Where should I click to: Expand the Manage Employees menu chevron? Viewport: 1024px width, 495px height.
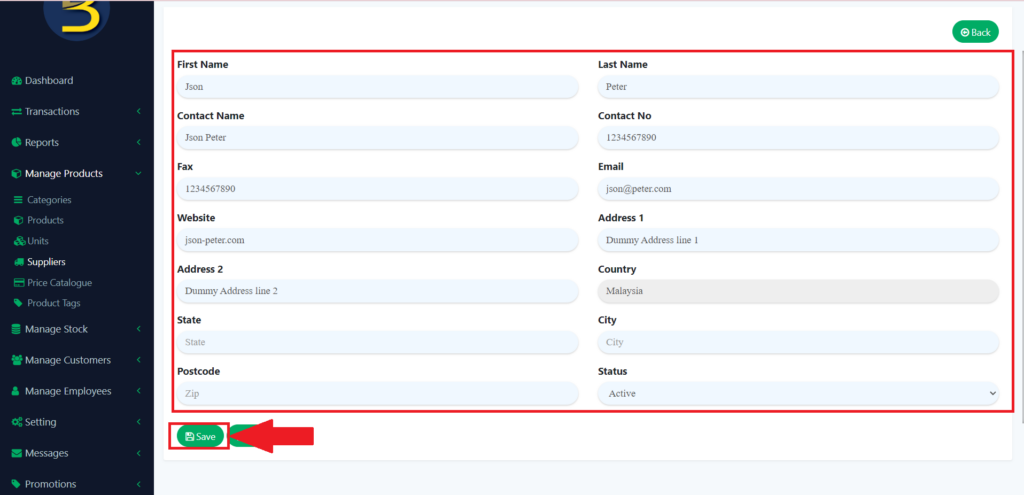tap(138, 391)
